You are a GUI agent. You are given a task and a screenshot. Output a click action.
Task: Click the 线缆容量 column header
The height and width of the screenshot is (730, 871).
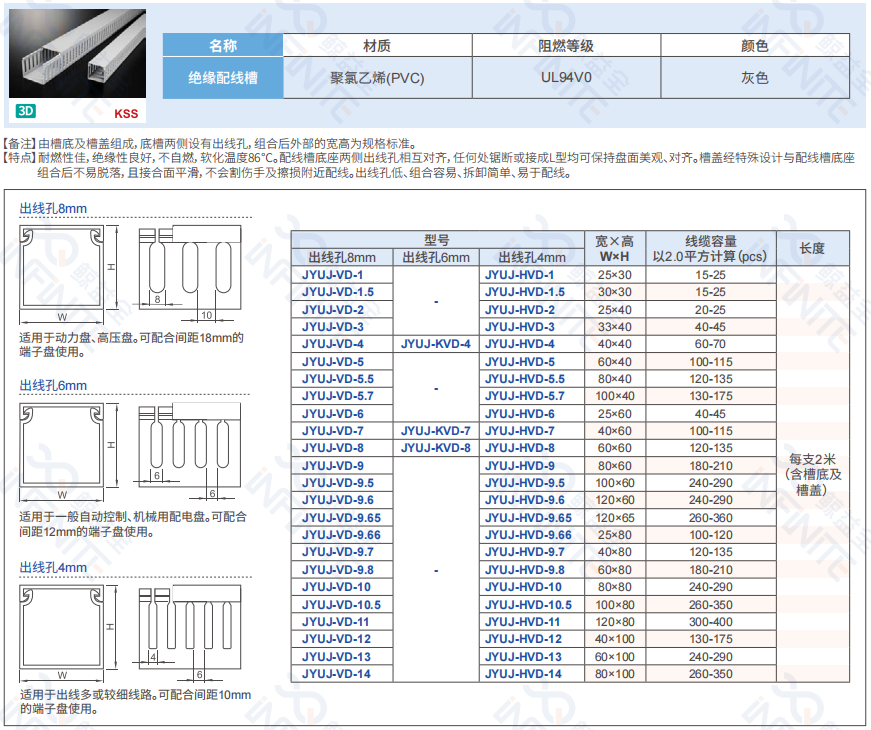click(711, 248)
